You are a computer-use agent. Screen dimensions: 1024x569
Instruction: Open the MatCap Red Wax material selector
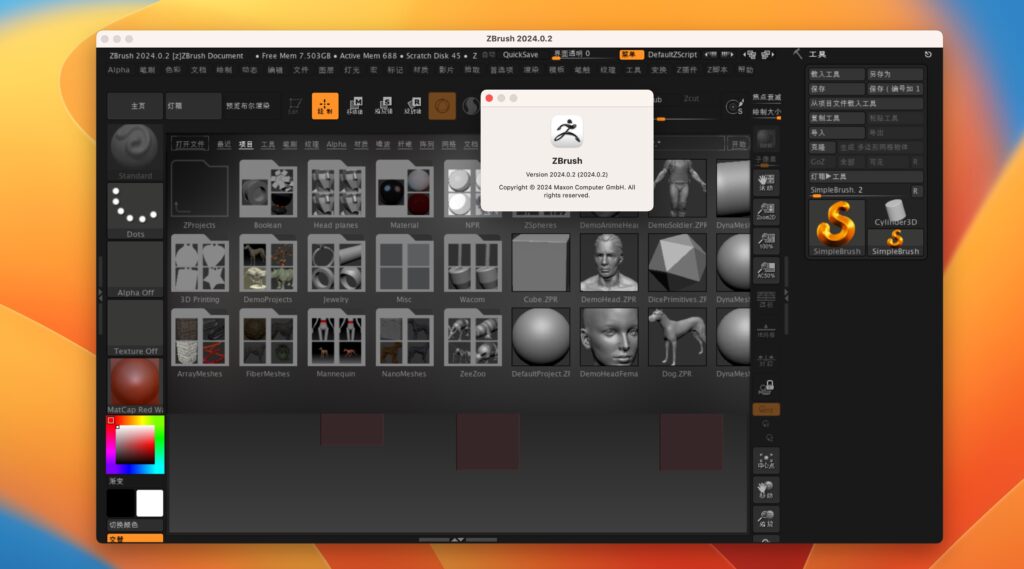pos(135,385)
